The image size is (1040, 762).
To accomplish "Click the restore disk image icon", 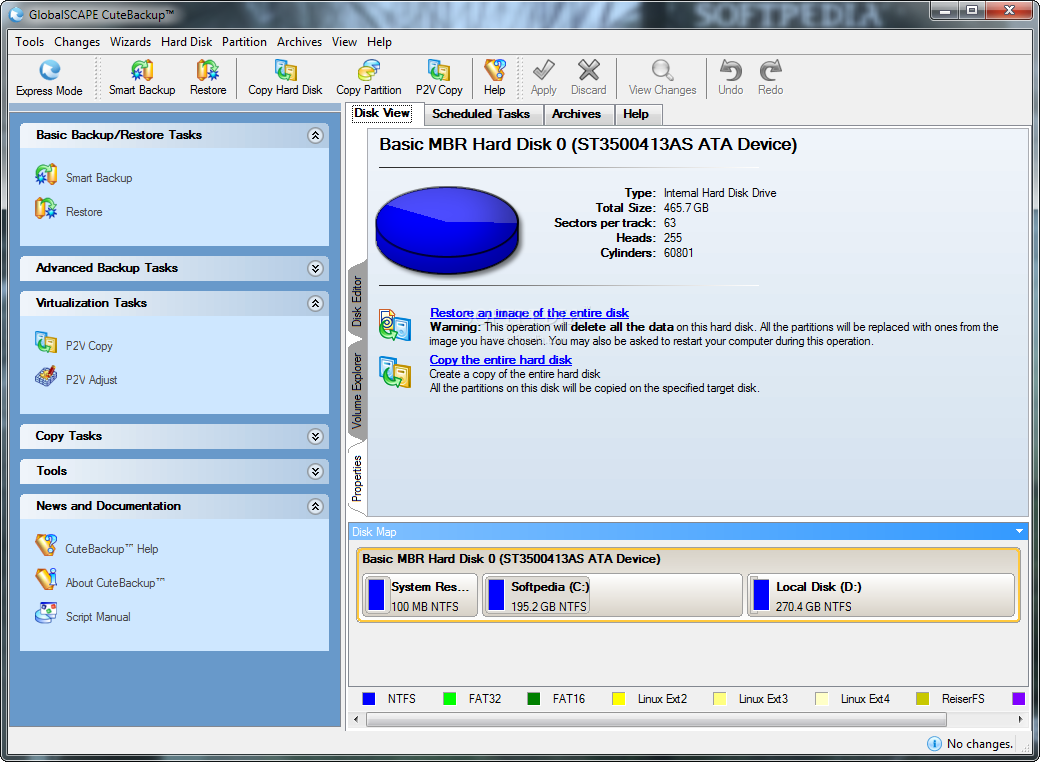I will [395, 326].
